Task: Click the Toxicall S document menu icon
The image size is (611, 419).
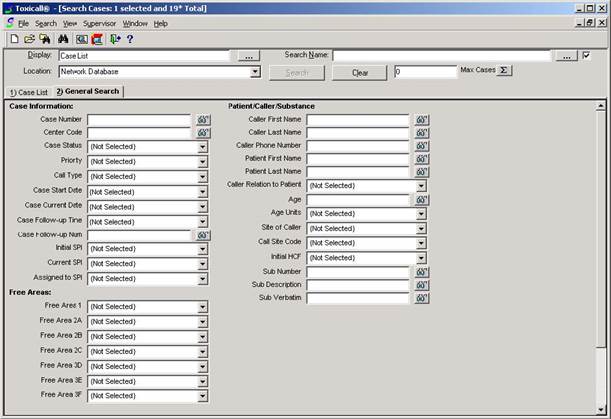Action: click(x=10, y=23)
